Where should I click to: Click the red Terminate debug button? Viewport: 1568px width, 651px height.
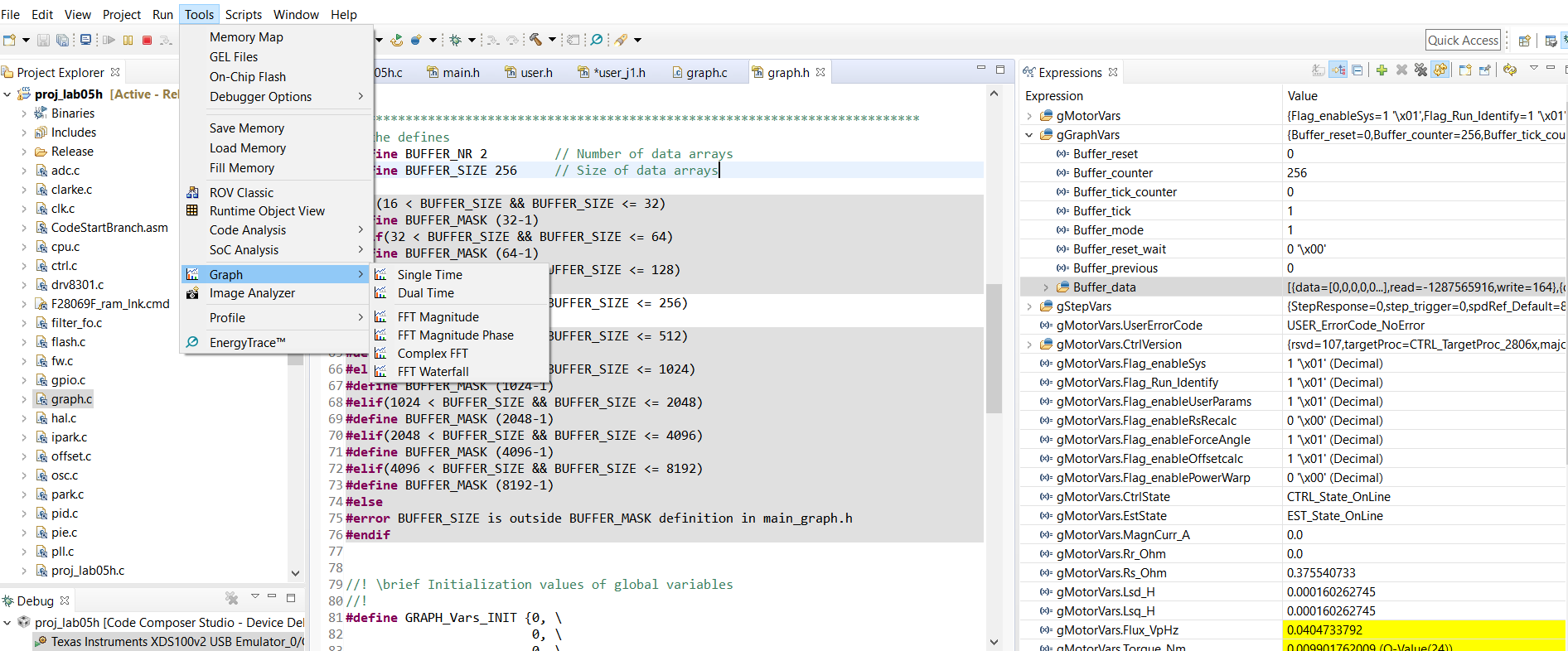click(147, 40)
